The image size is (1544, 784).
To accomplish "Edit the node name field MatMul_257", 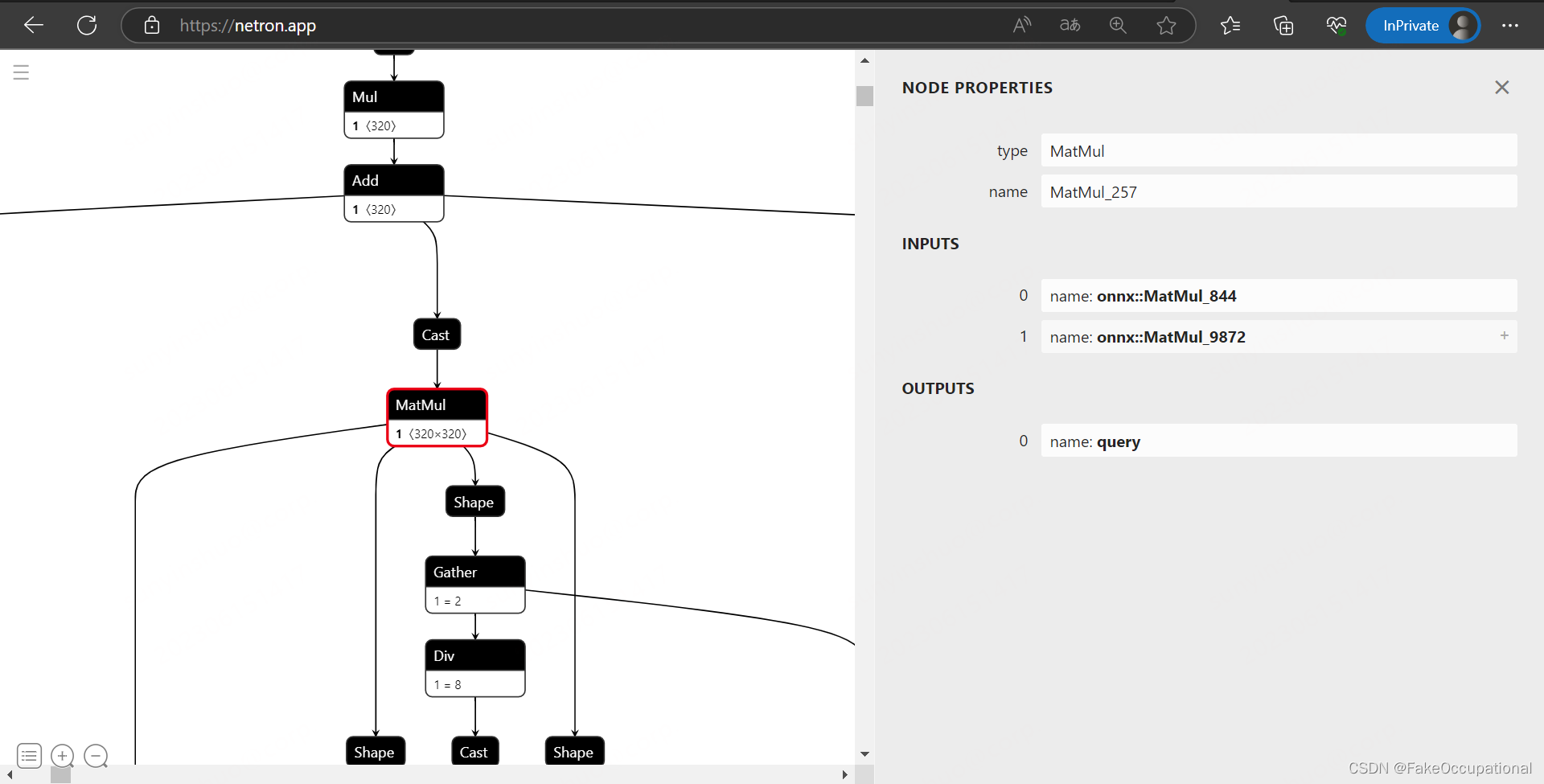I will pos(1280,191).
